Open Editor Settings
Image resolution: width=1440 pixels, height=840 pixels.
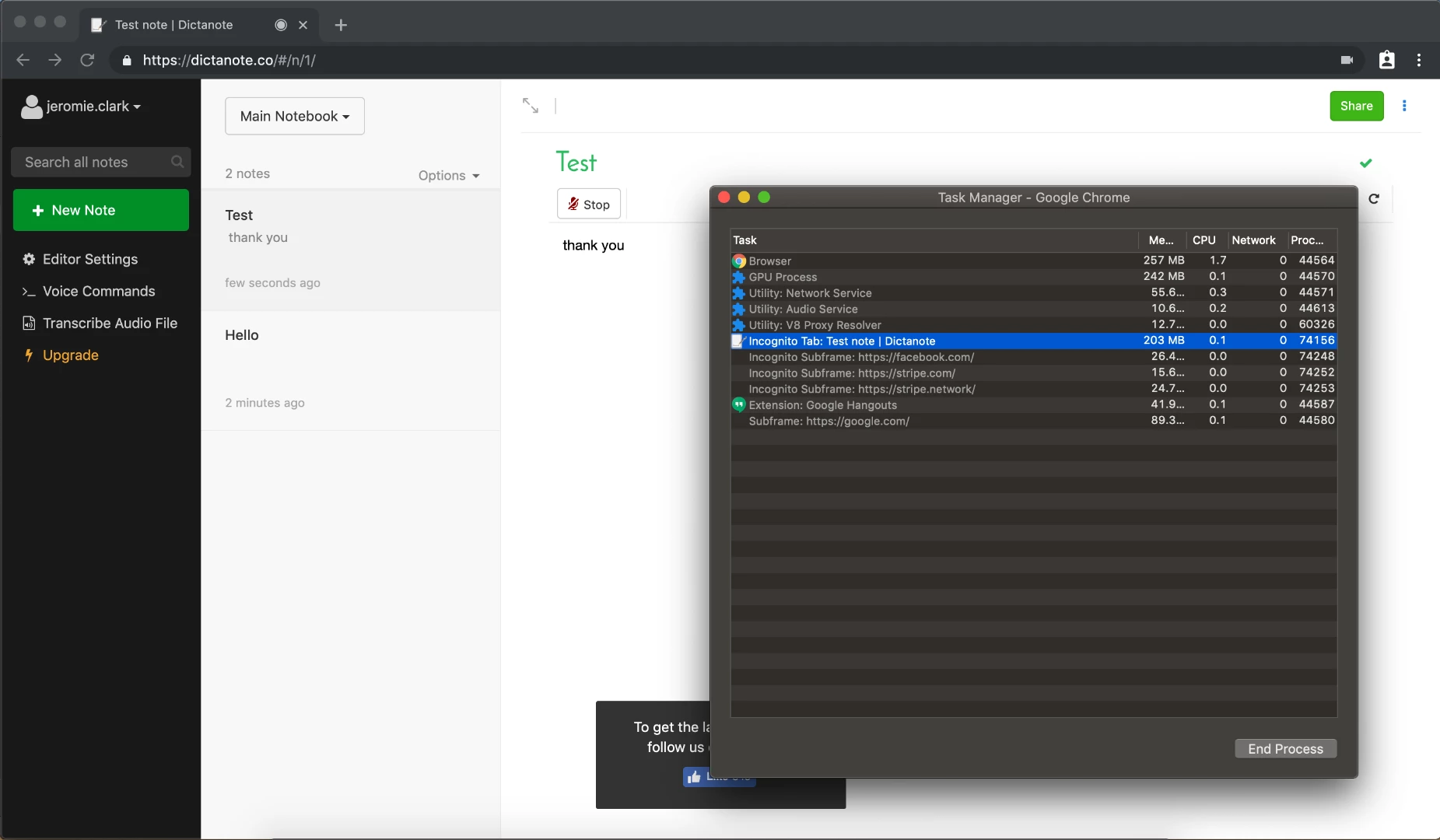81,259
